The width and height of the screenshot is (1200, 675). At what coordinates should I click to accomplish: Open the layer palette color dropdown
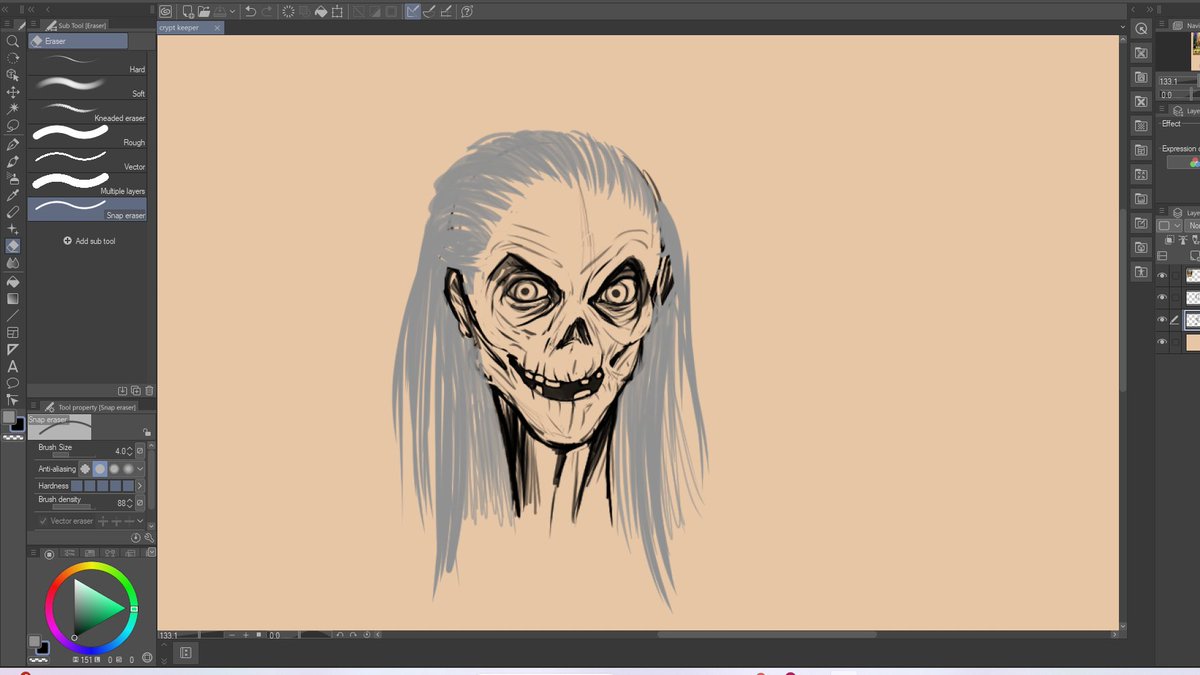[x=1170, y=226]
